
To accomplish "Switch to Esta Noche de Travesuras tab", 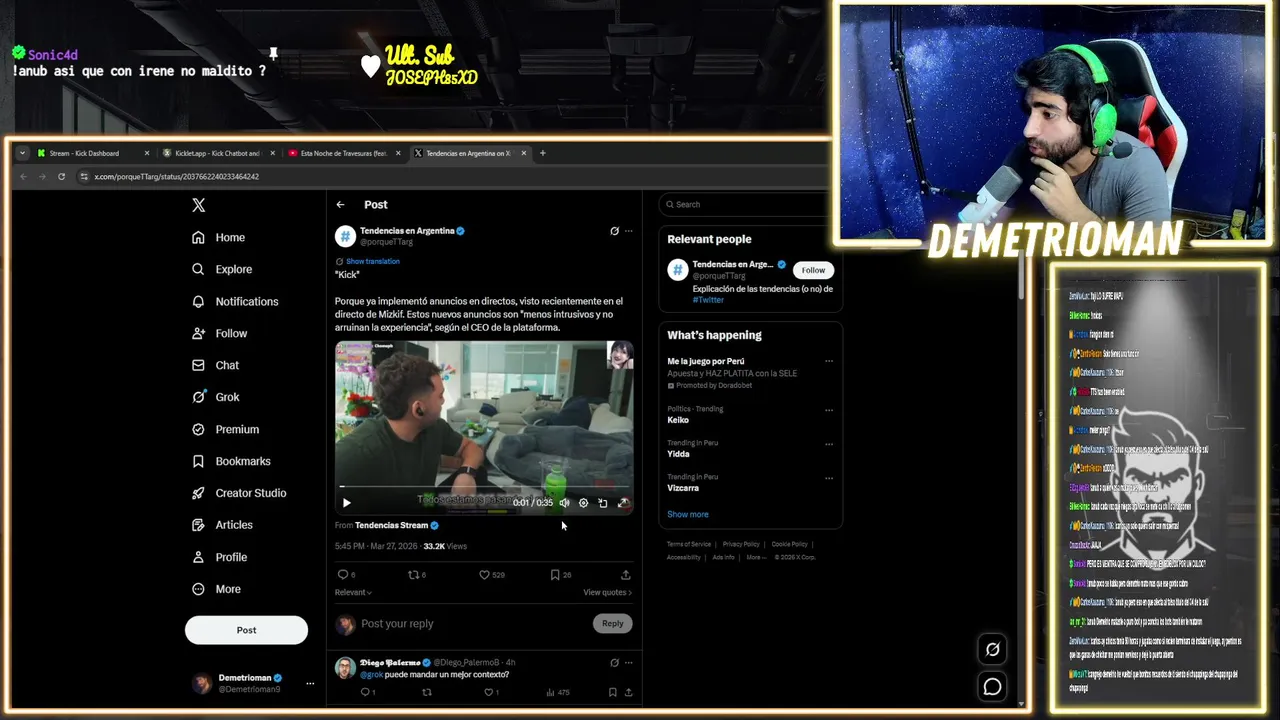I will pyautogui.click(x=343, y=153).
